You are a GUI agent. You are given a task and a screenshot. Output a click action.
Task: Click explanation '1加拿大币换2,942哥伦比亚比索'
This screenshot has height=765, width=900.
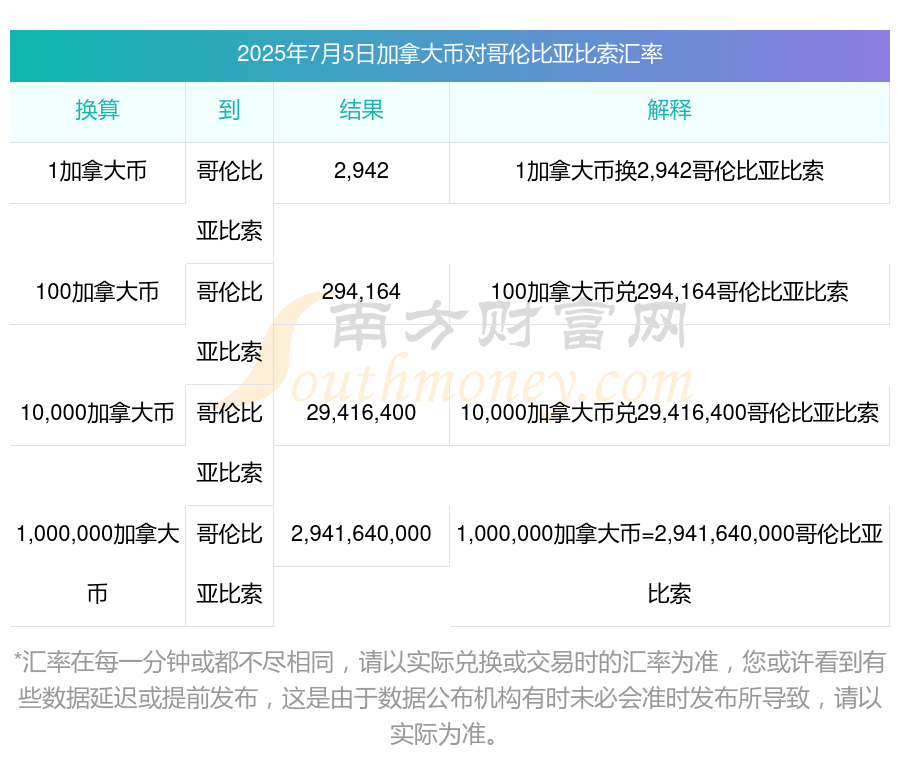point(669,171)
